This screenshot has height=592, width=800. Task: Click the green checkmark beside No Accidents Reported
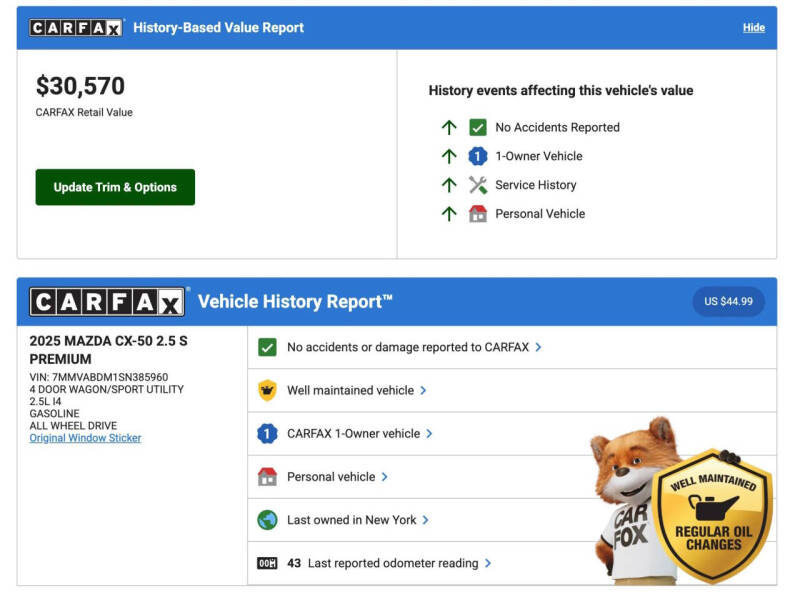[478, 127]
